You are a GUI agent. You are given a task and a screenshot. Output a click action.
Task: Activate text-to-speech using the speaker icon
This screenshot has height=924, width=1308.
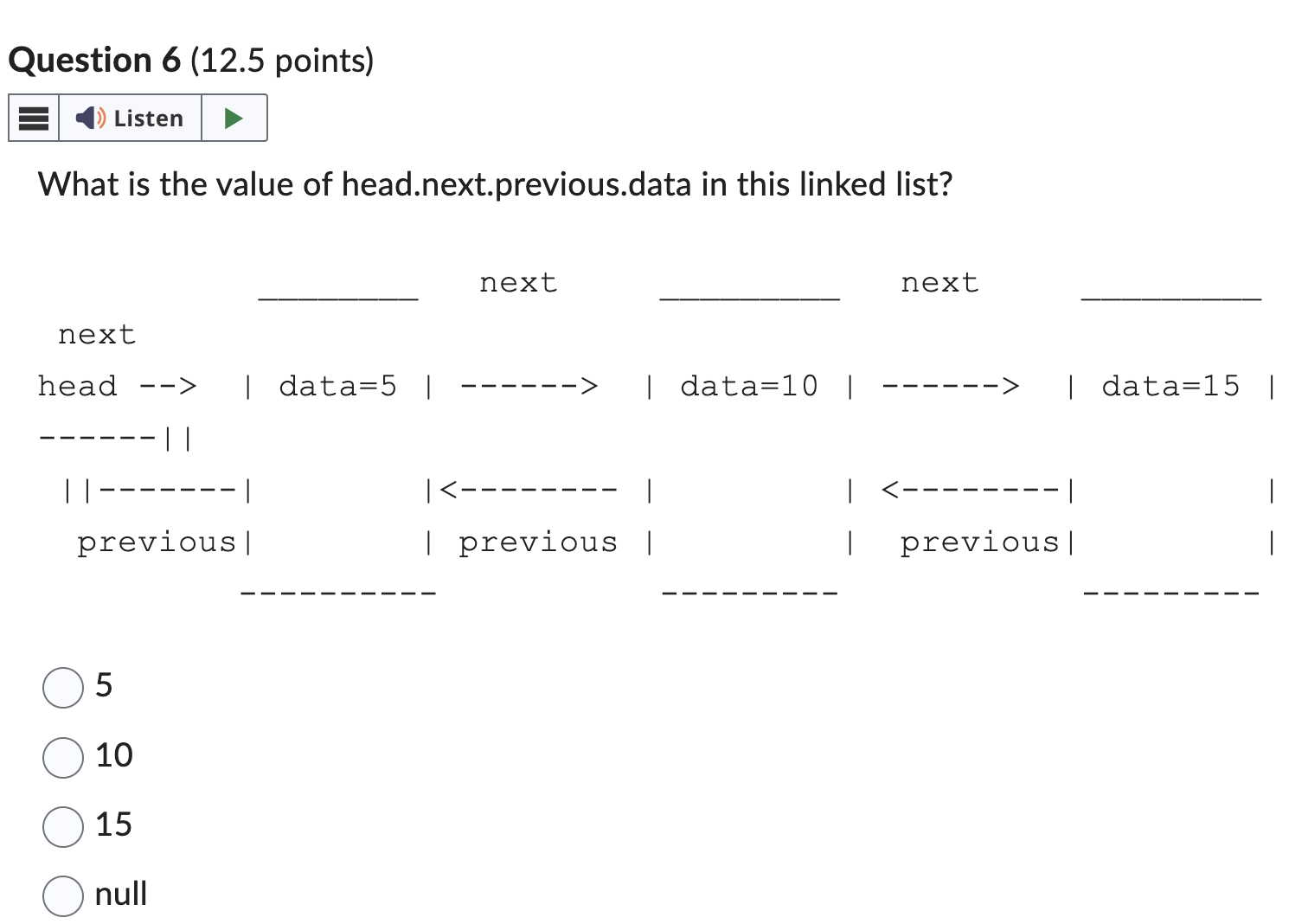[x=89, y=118]
